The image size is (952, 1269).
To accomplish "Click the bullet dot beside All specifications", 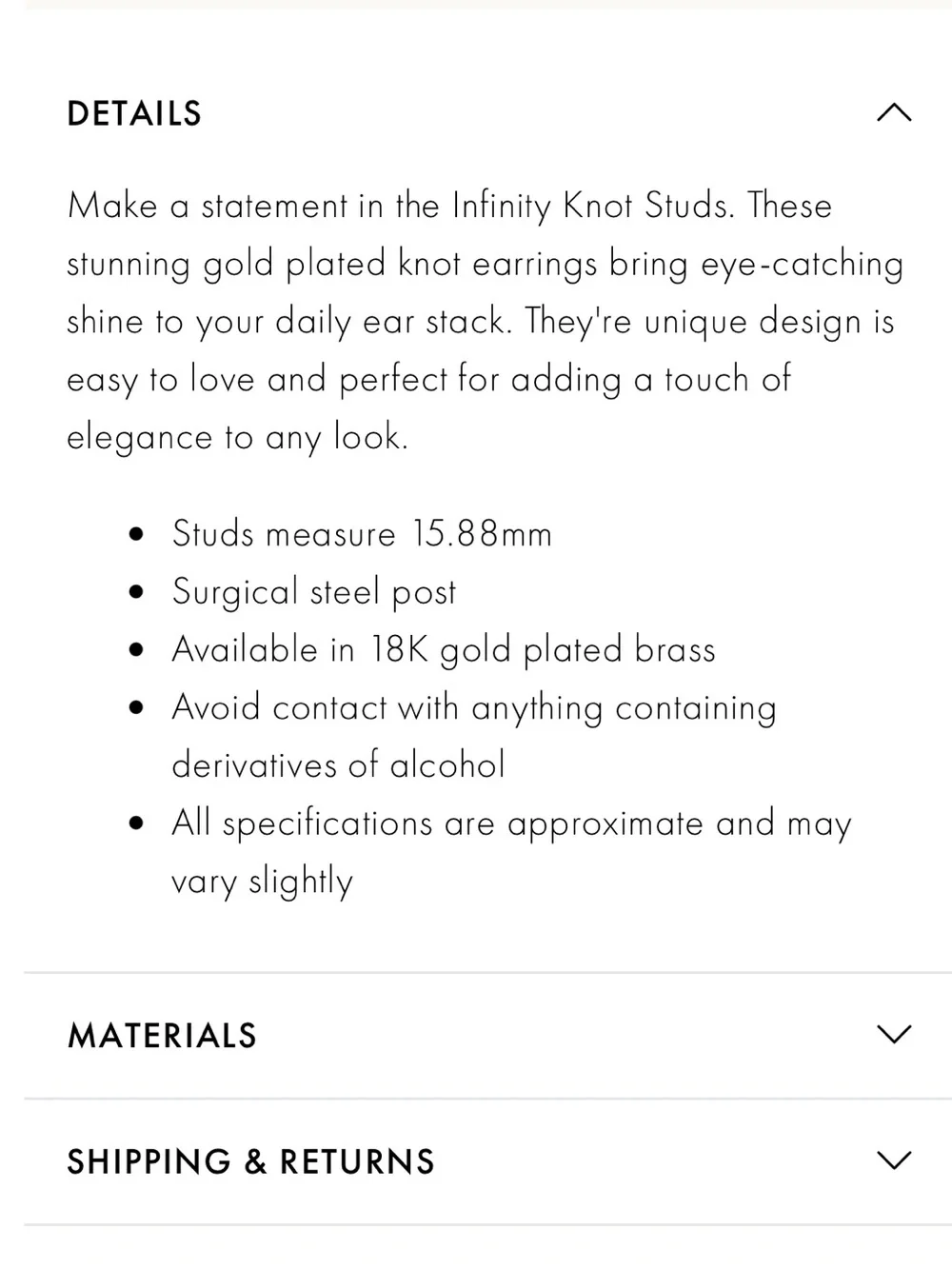I will (138, 825).
